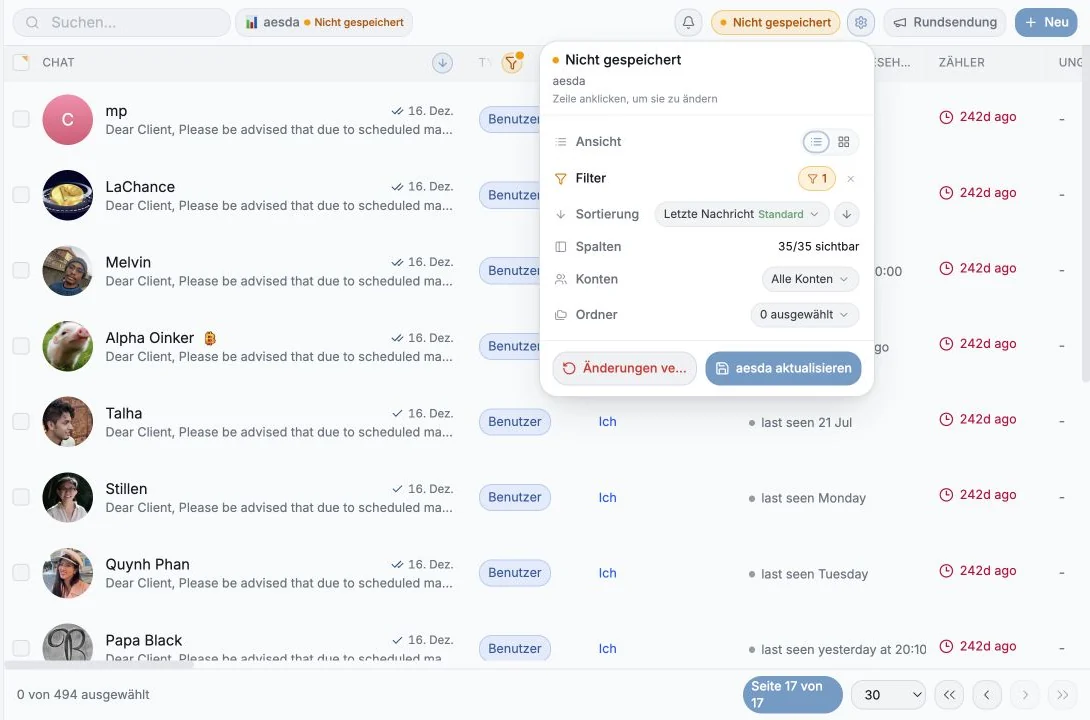Screen dimensions: 1090x720
Task: Select the checkbox for Melvin chat
Action: point(22,270)
